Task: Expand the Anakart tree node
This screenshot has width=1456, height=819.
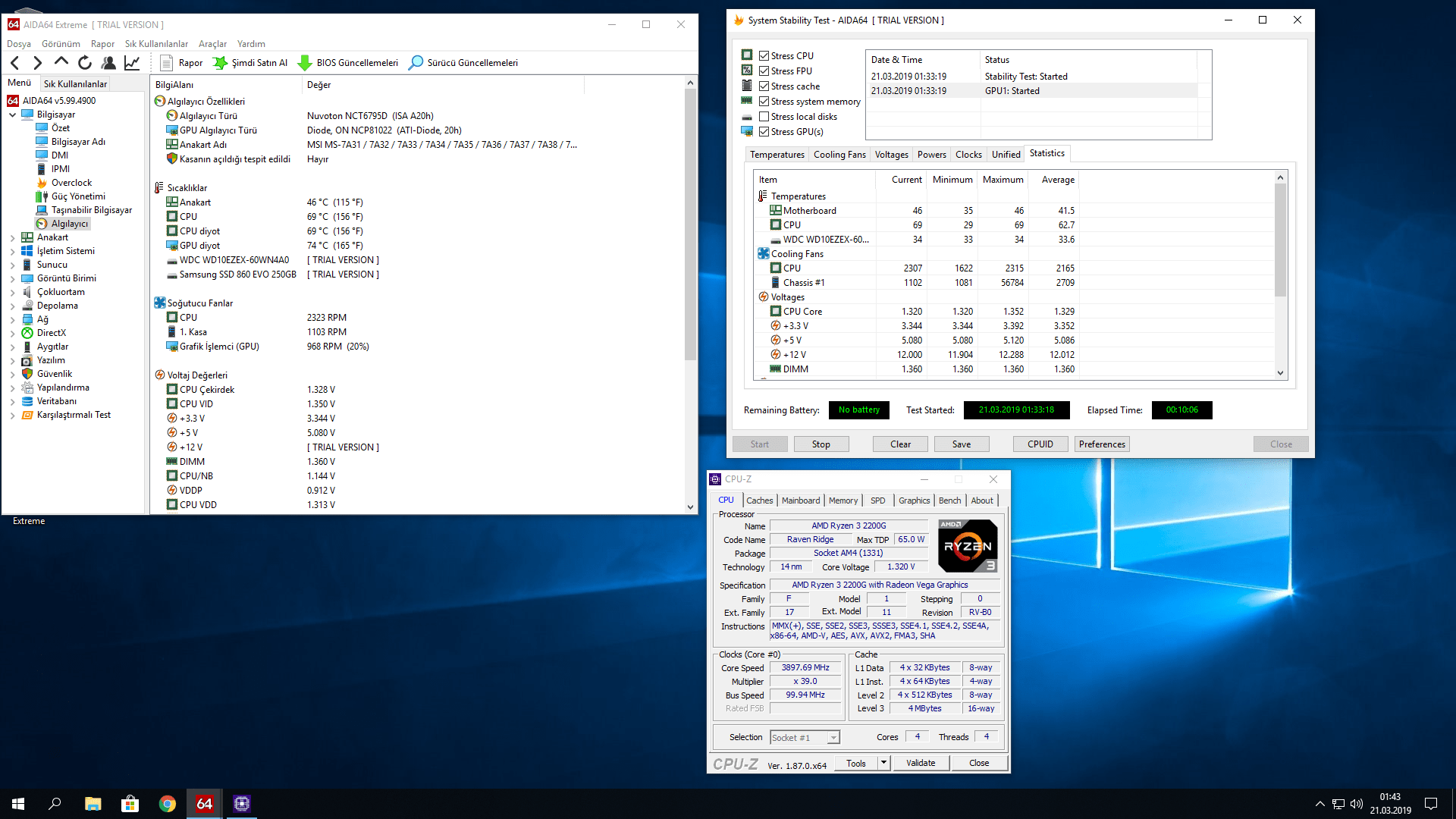Action: (12, 238)
